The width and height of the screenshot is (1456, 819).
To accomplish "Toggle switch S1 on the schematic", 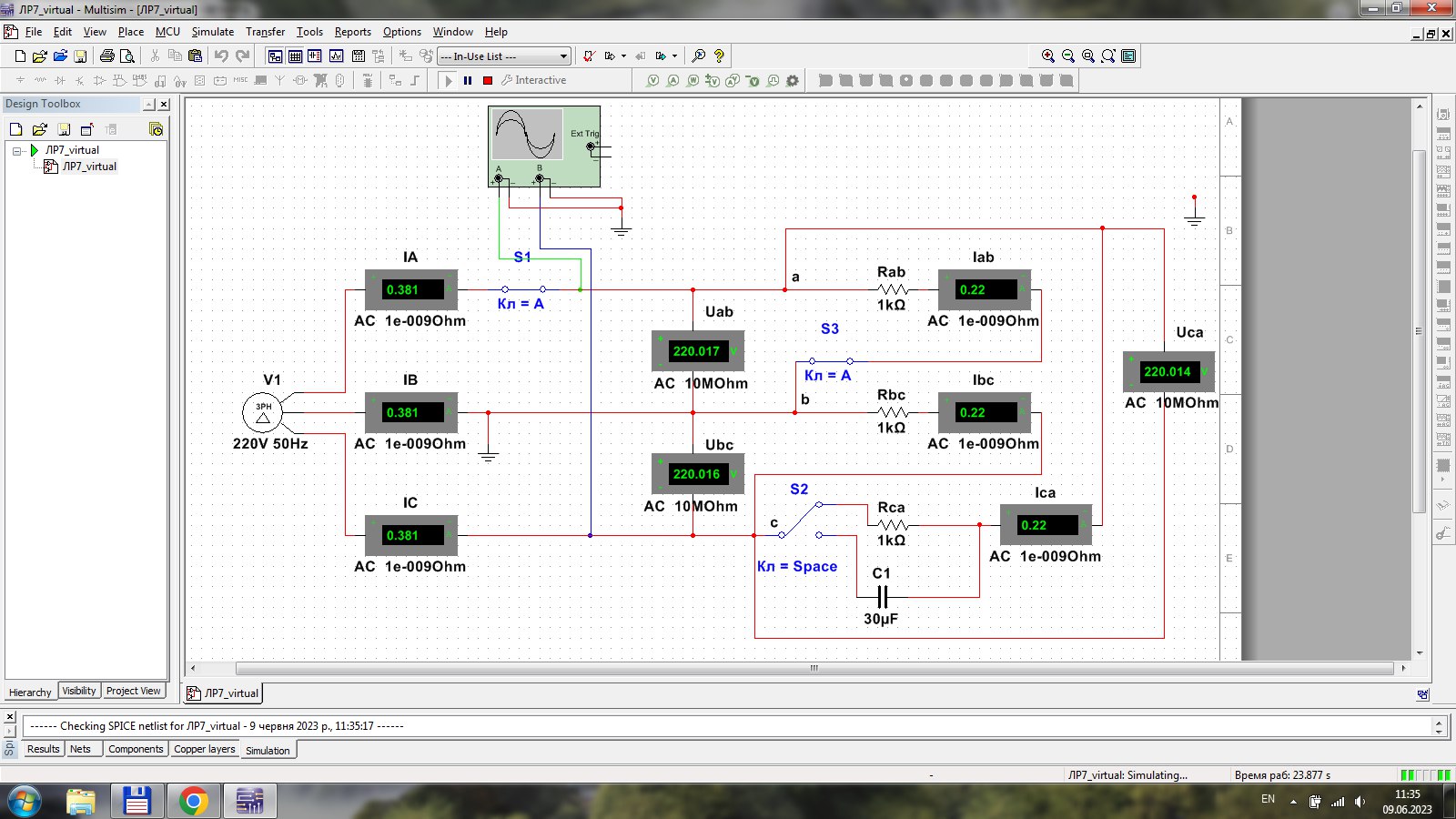I will [523, 289].
